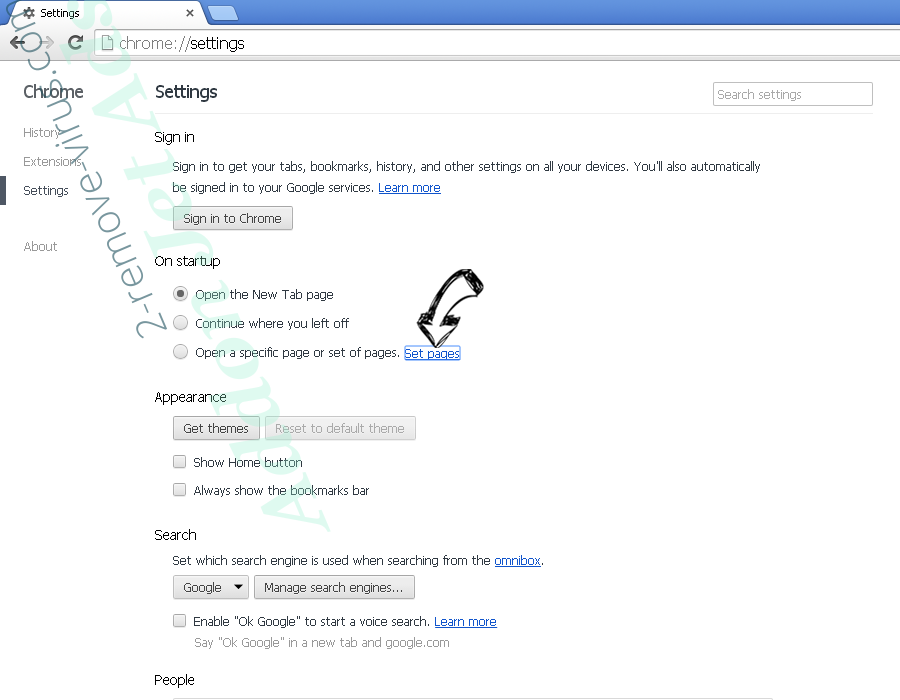Screen dimensions: 900x700
Task: Open History in the sidebar
Action: click(42, 133)
